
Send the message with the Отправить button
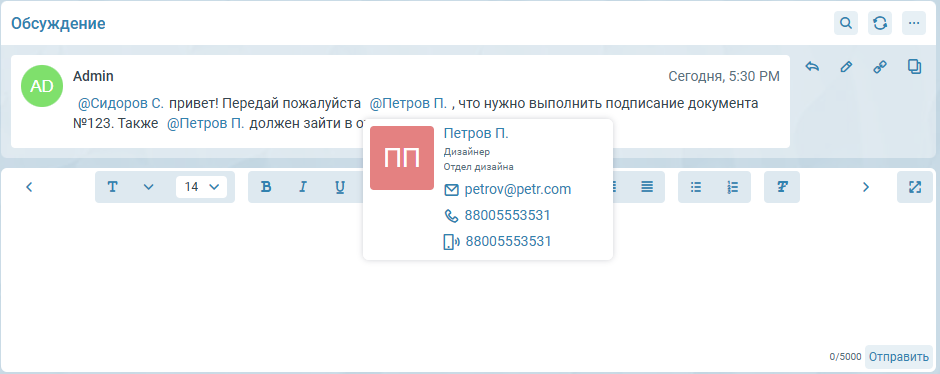click(x=899, y=357)
